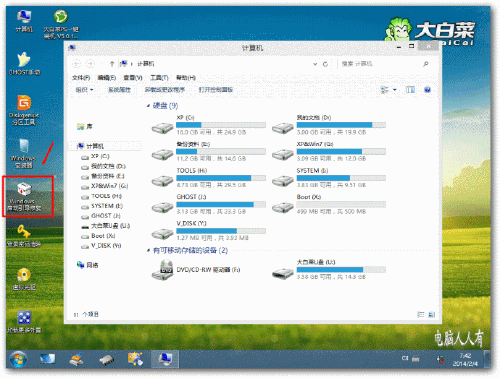The height and width of the screenshot is (378, 500).
Task: Click 打开控制面板 toolbar button
Action: pos(216,90)
